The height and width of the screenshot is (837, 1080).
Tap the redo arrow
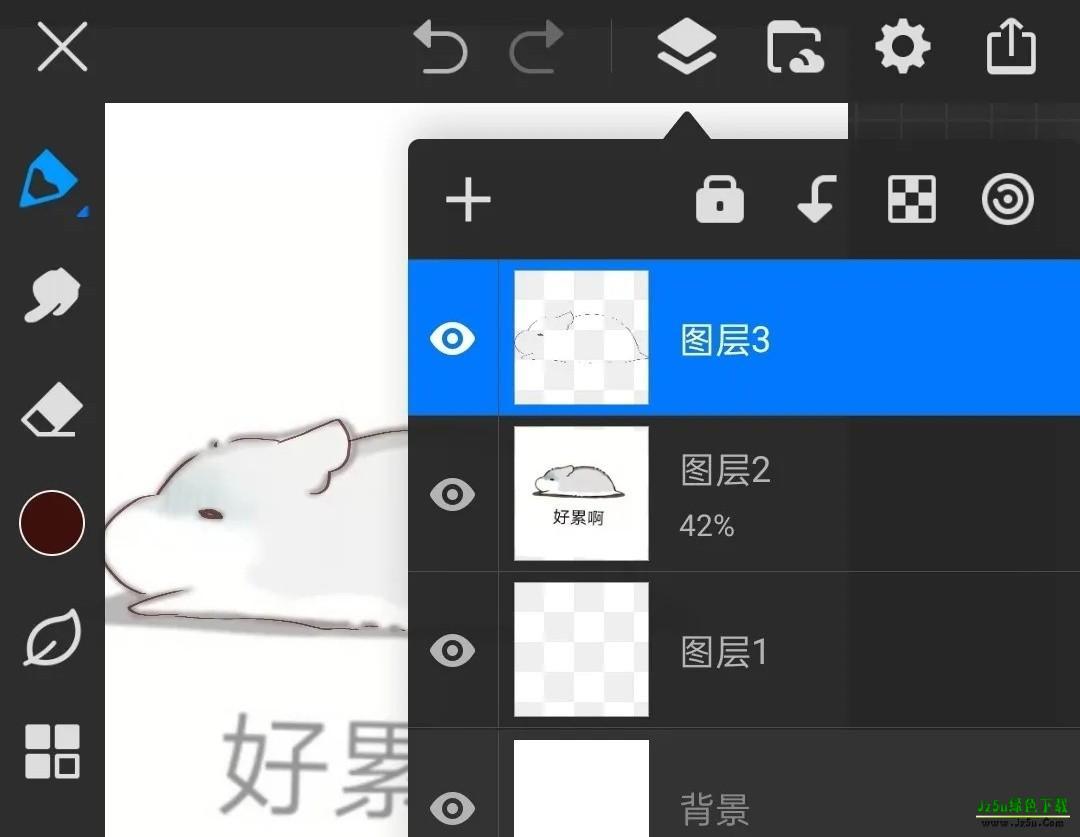coord(537,46)
